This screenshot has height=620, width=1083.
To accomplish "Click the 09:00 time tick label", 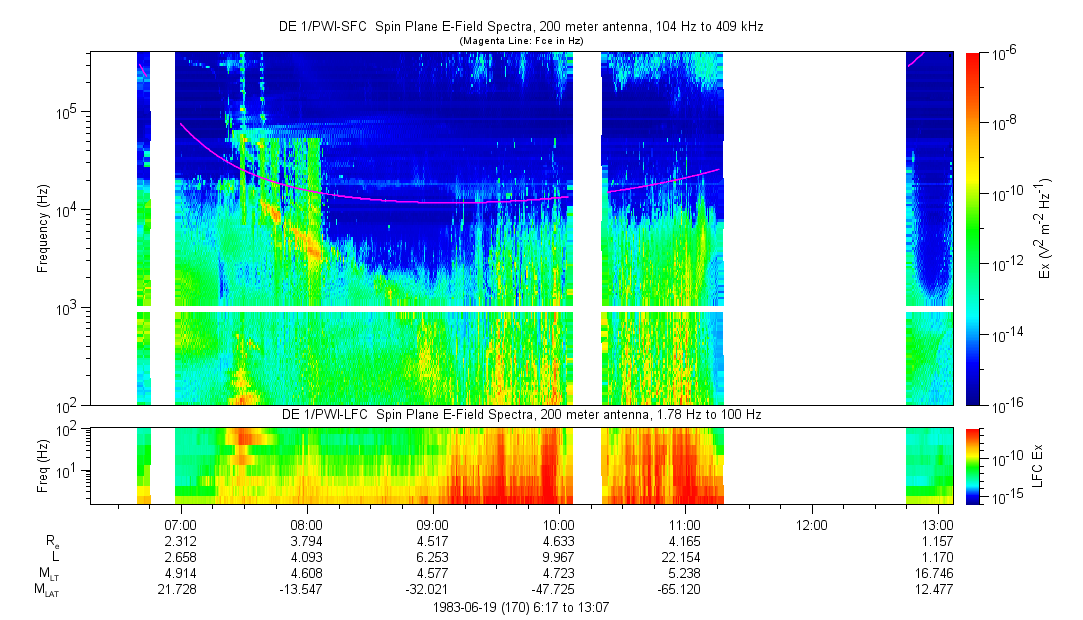I will (x=433, y=525).
